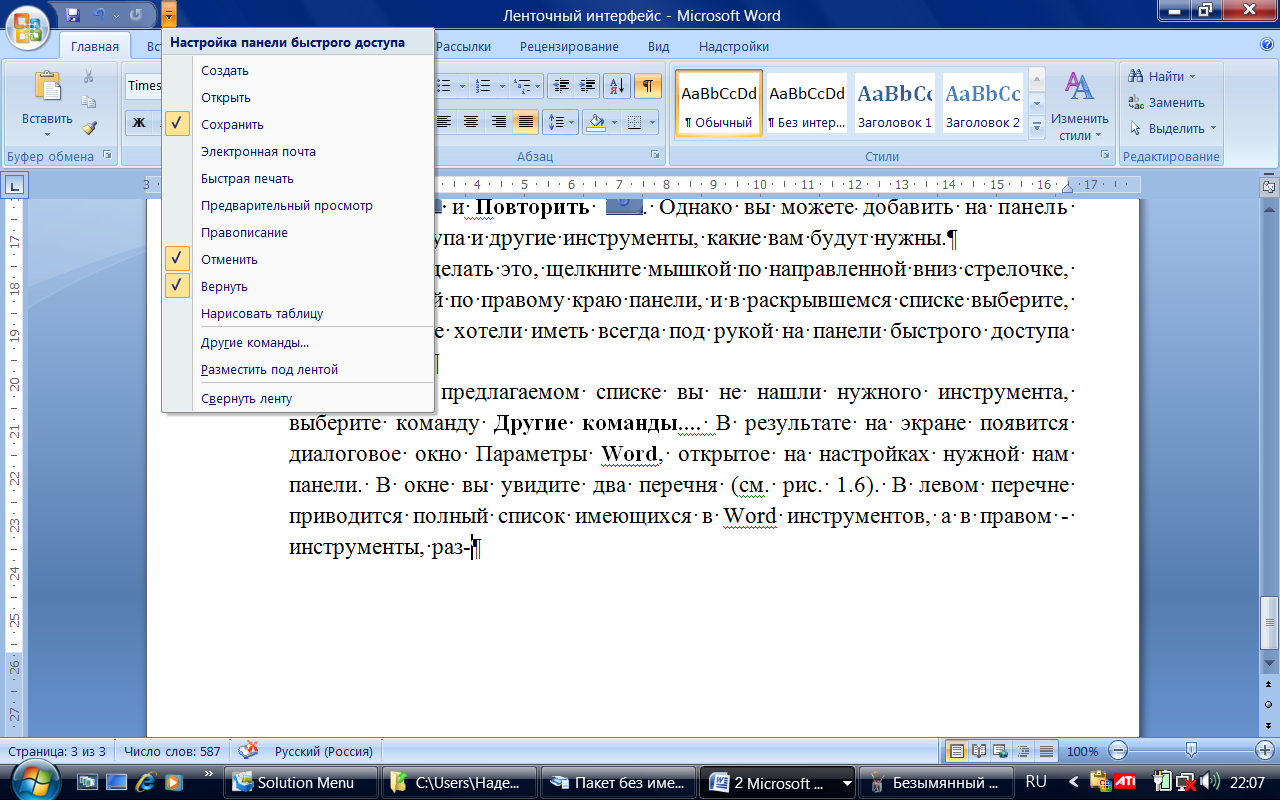Open the numbered list dropdown arrow
Viewport: 1280px width, 800px height.
(500, 86)
